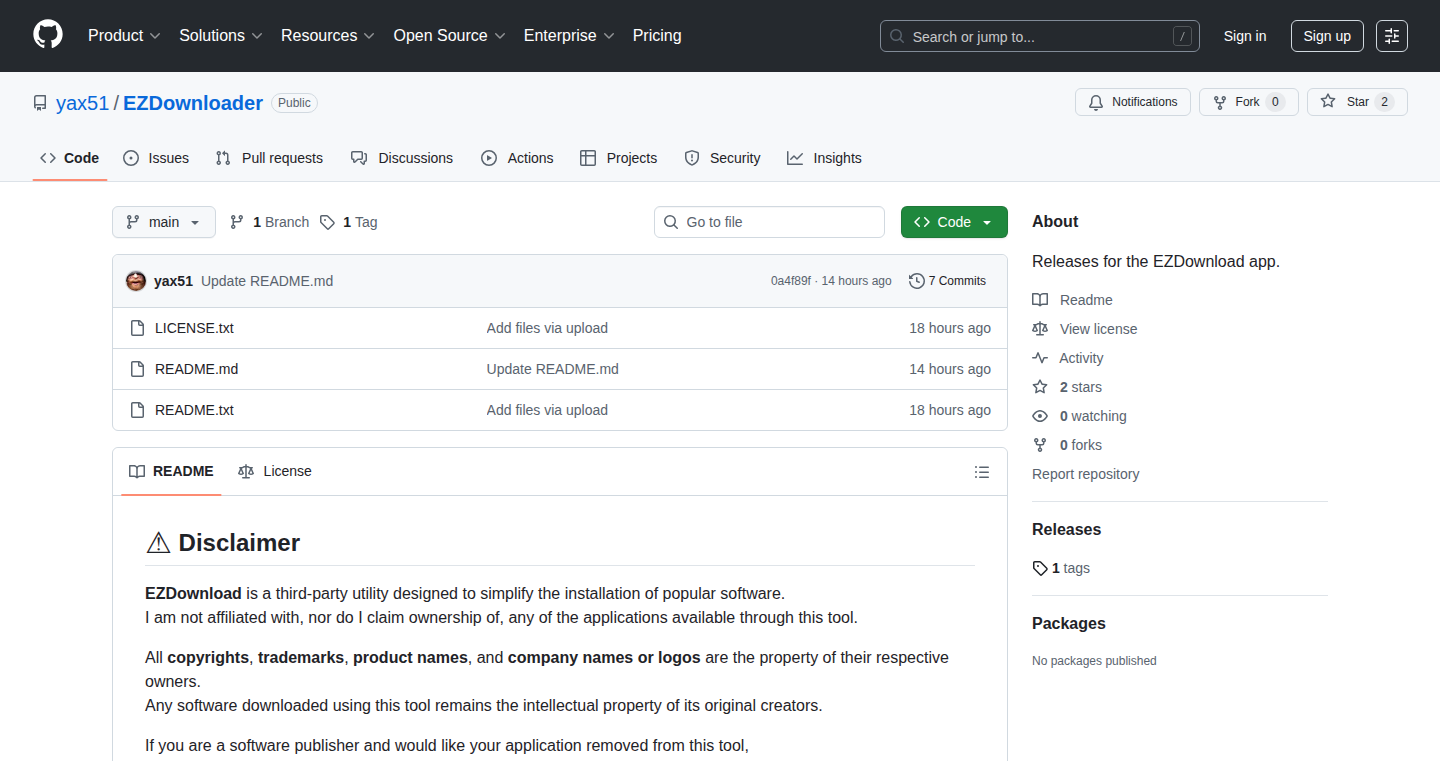Switch to the Code tab
This screenshot has width=1440, height=761.
tap(70, 158)
